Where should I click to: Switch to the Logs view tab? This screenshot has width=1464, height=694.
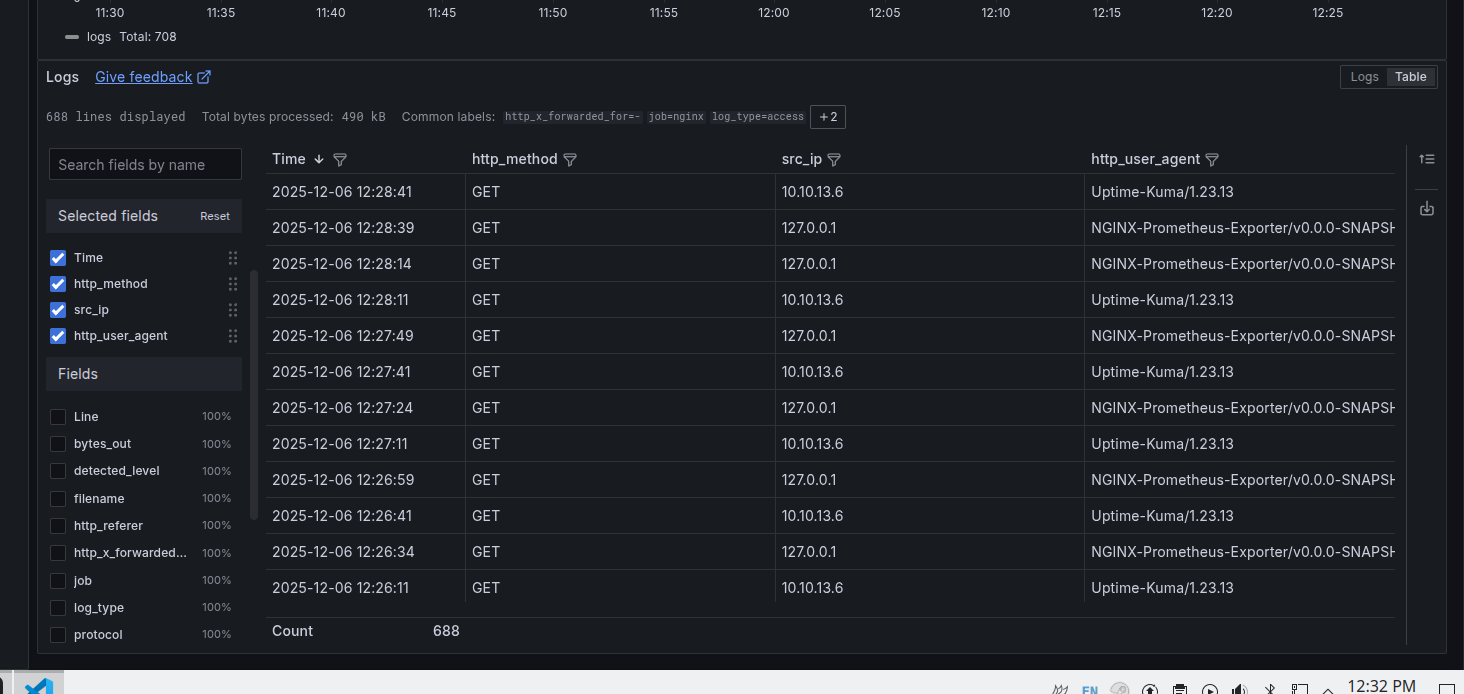[1364, 77]
